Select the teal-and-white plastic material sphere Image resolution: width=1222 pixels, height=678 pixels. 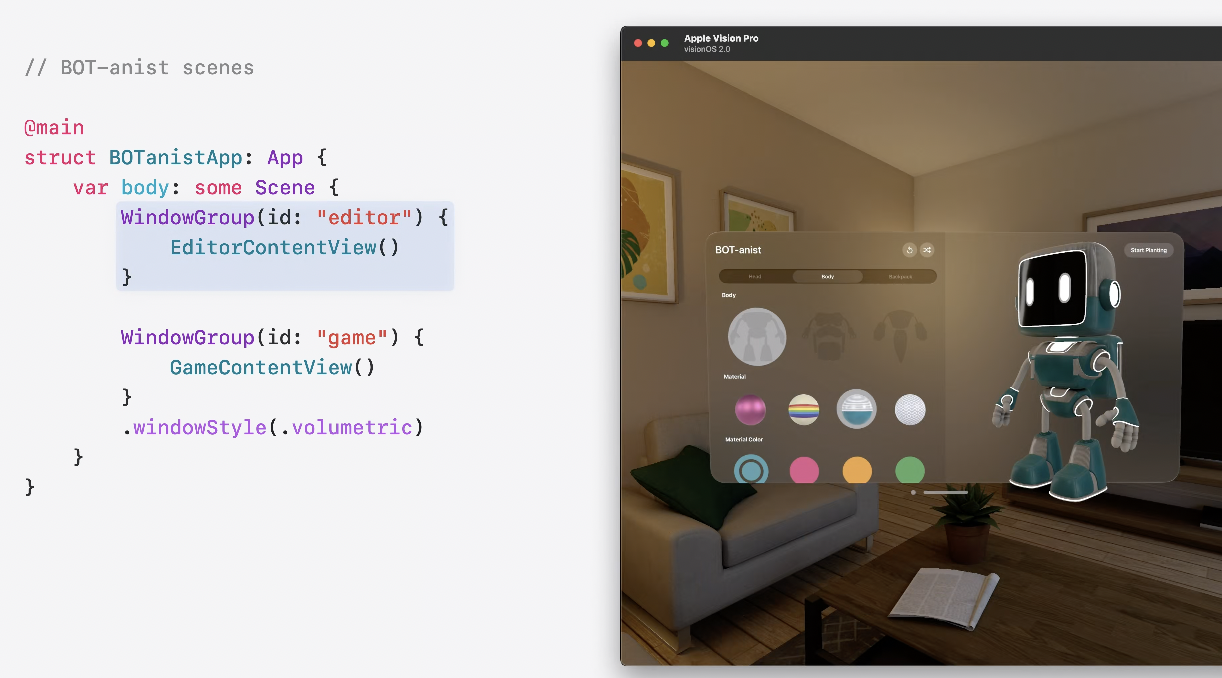click(857, 409)
